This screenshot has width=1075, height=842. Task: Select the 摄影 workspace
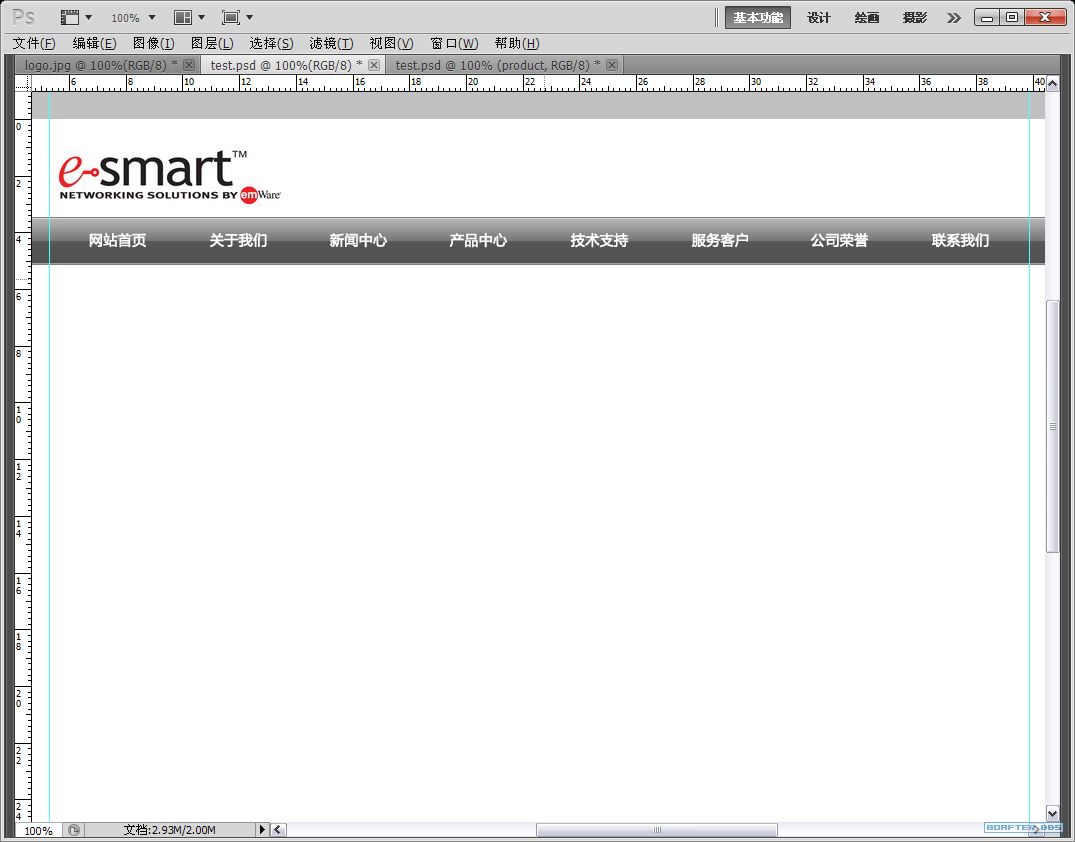pos(915,18)
